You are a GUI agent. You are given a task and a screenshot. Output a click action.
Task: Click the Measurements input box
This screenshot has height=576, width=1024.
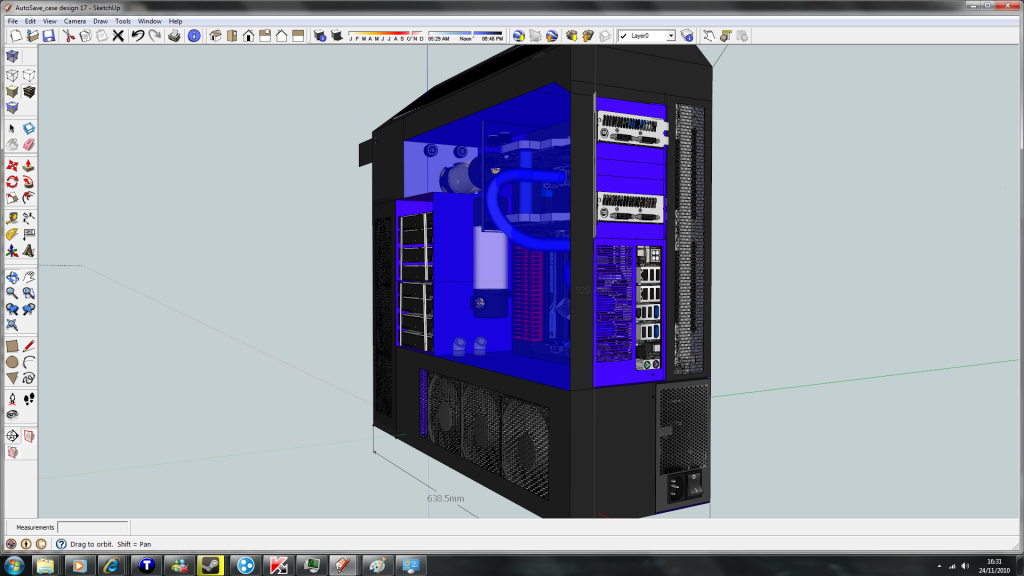point(92,527)
